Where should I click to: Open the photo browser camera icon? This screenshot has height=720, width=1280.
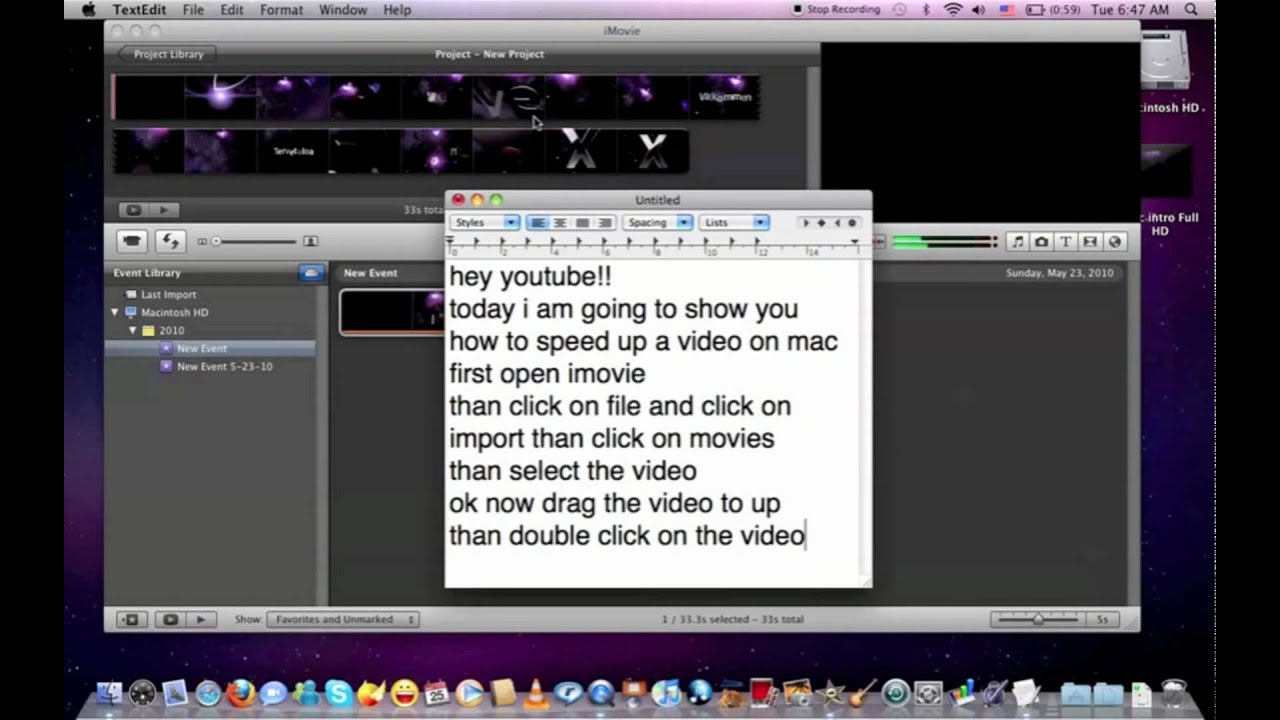click(1041, 241)
